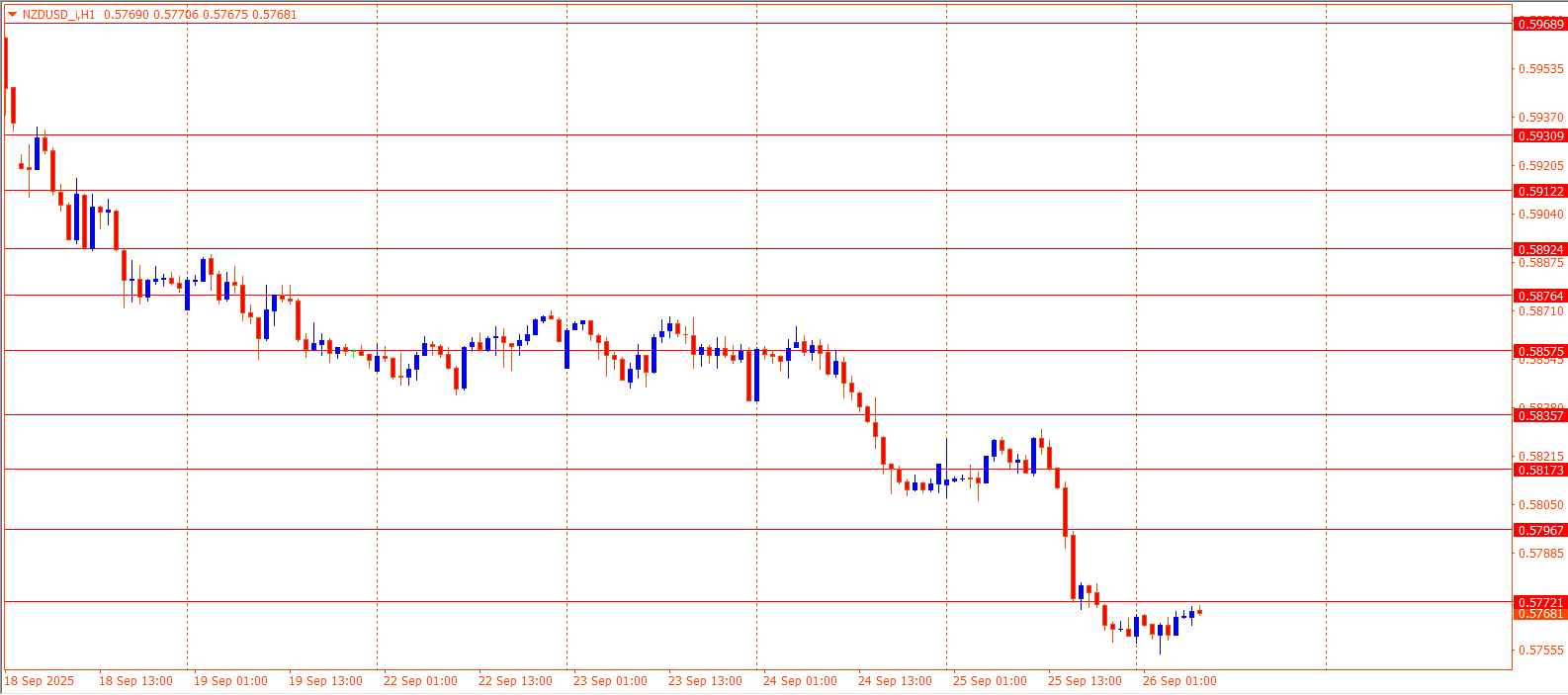Click the 0.58357 price level label

(x=1540, y=415)
